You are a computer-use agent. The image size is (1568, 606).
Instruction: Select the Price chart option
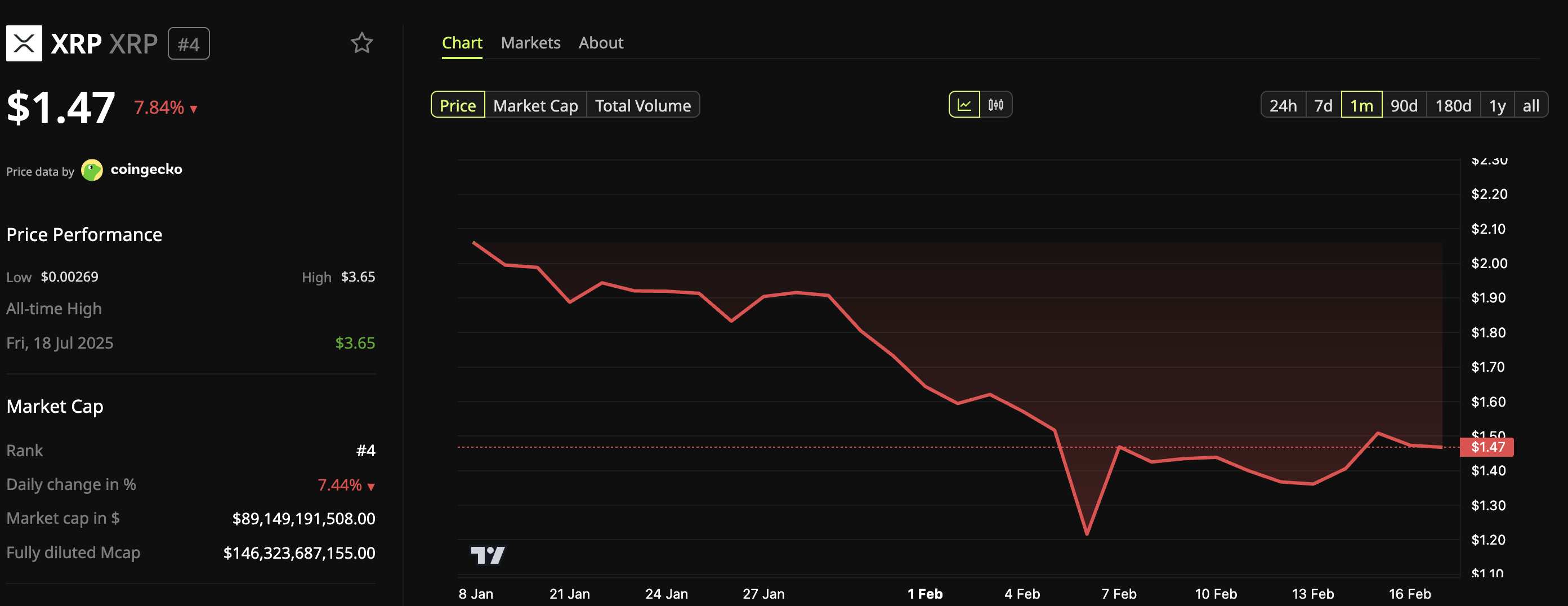(458, 105)
